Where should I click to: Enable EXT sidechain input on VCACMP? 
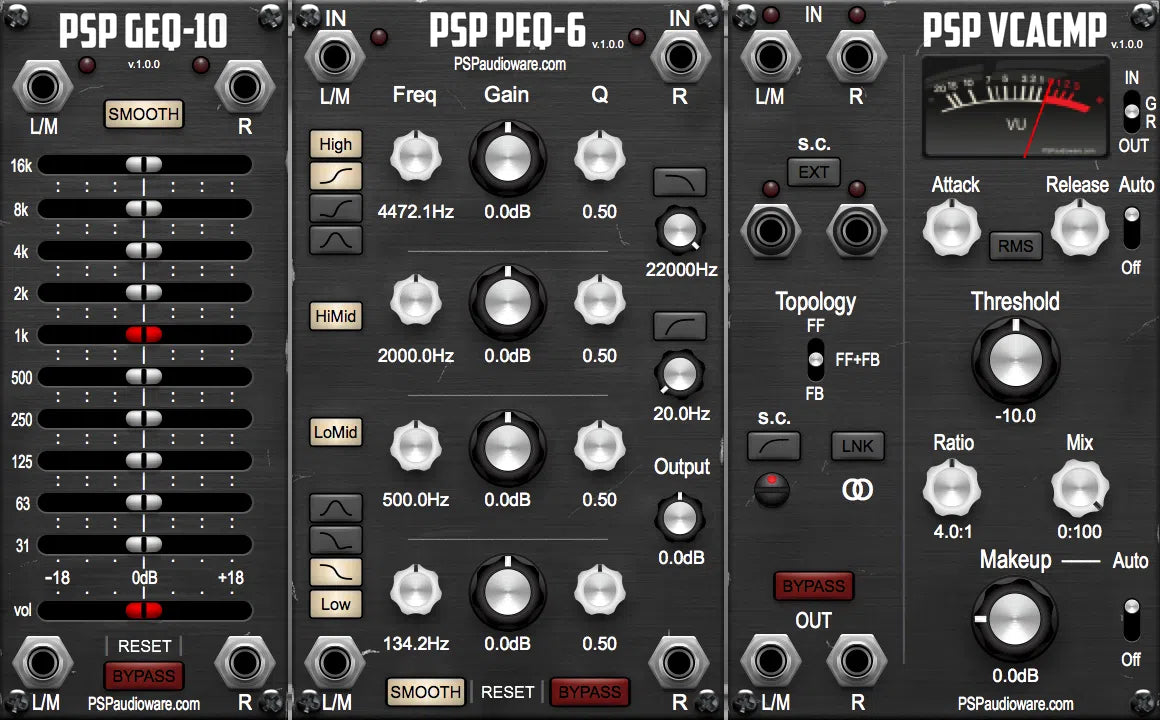click(x=814, y=172)
